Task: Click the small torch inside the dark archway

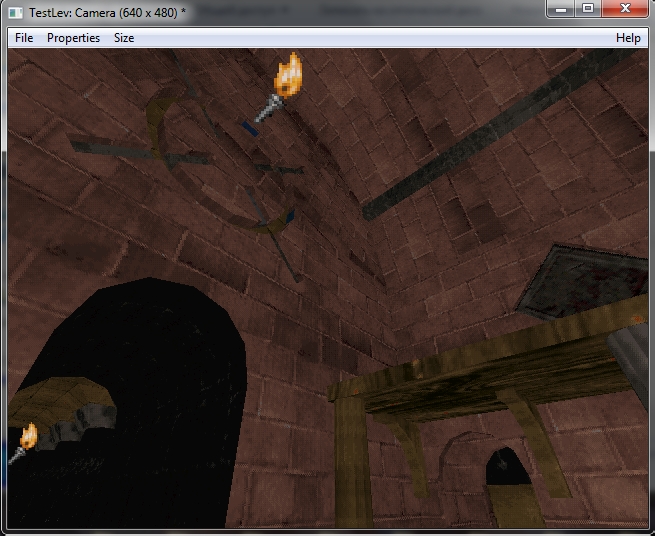Action: pyautogui.click(x=23, y=443)
